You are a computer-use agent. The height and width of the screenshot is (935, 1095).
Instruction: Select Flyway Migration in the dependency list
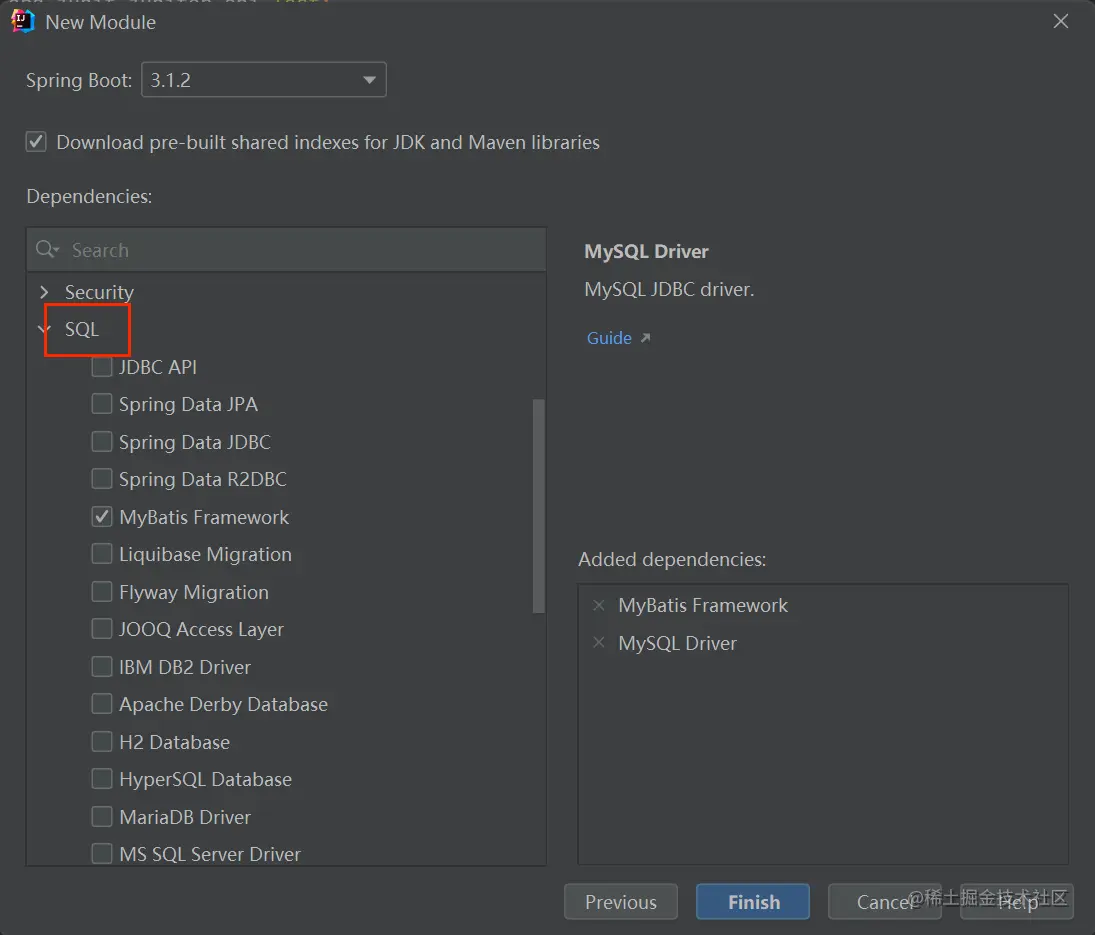(193, 592)
